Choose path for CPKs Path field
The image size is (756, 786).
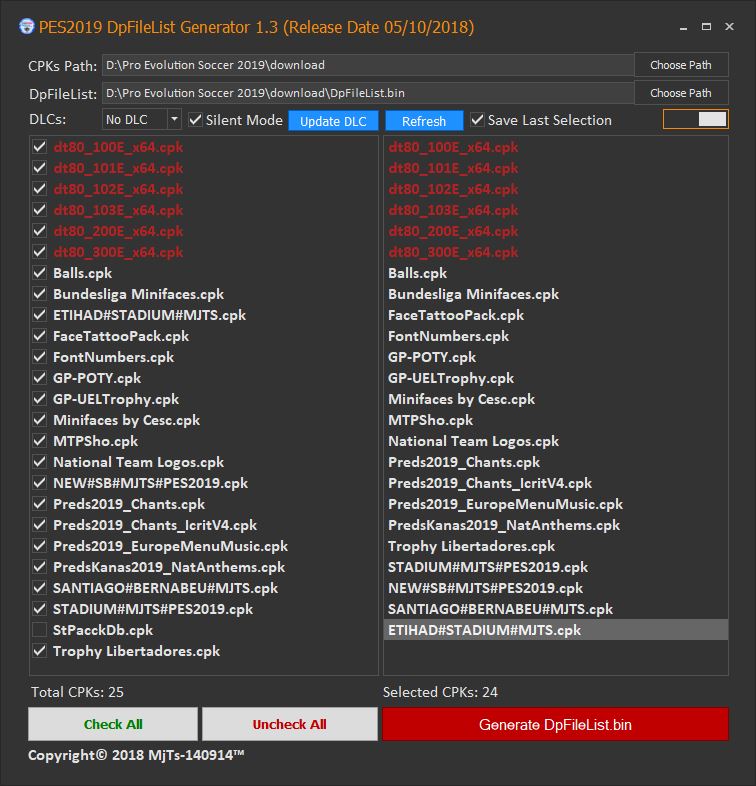(681, 65)
